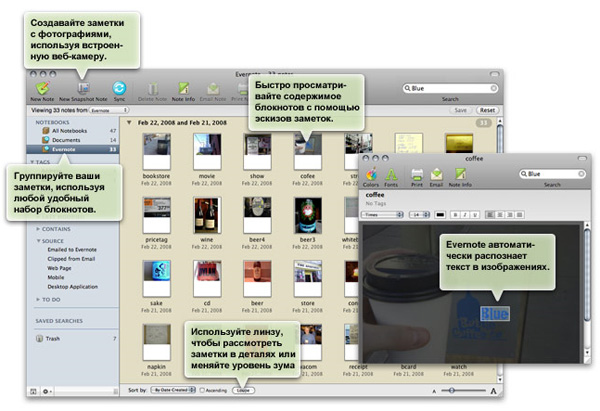The height and width of the screenshot is (411, 600).
Task: Click the thumbnail zoom slider
Action: click(464, 391)
